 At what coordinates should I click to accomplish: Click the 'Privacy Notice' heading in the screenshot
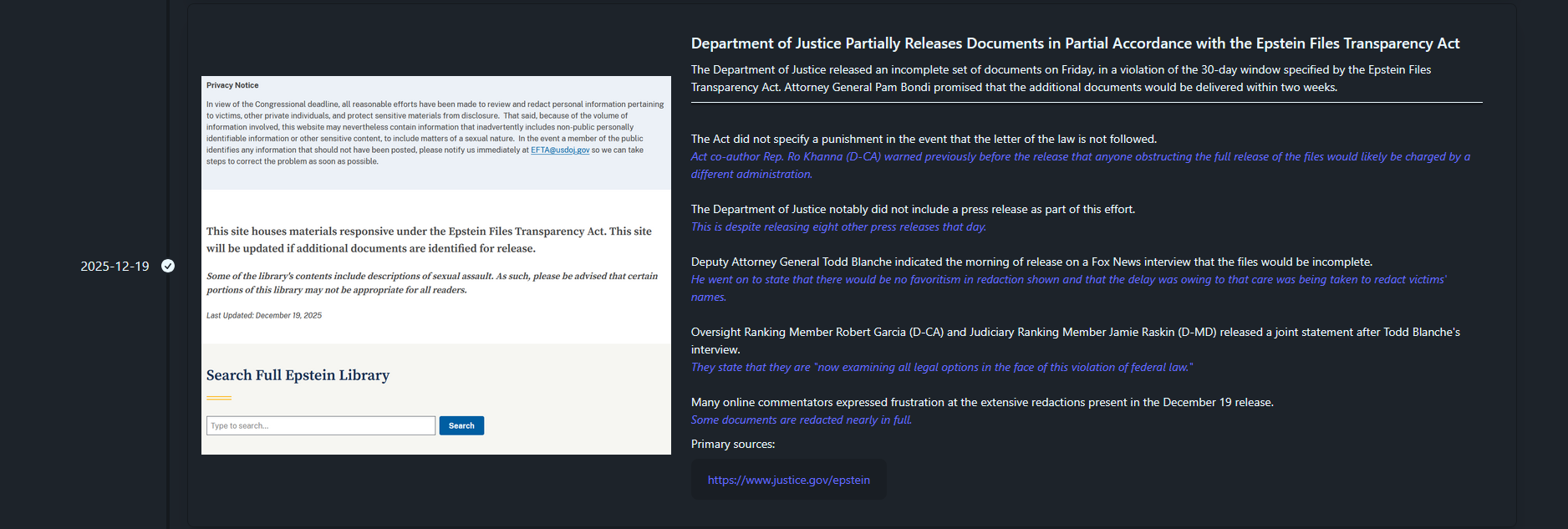click(232, 85)
